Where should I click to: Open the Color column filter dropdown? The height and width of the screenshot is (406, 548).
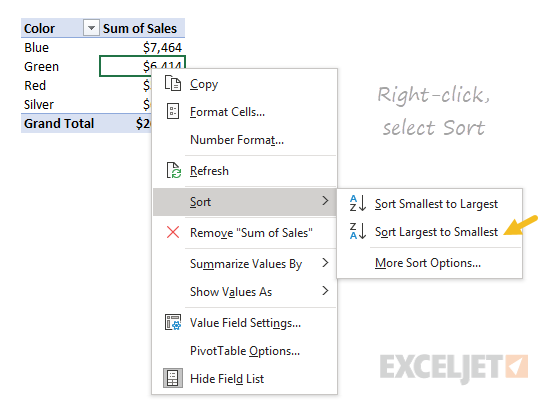(x=91, y=28)
